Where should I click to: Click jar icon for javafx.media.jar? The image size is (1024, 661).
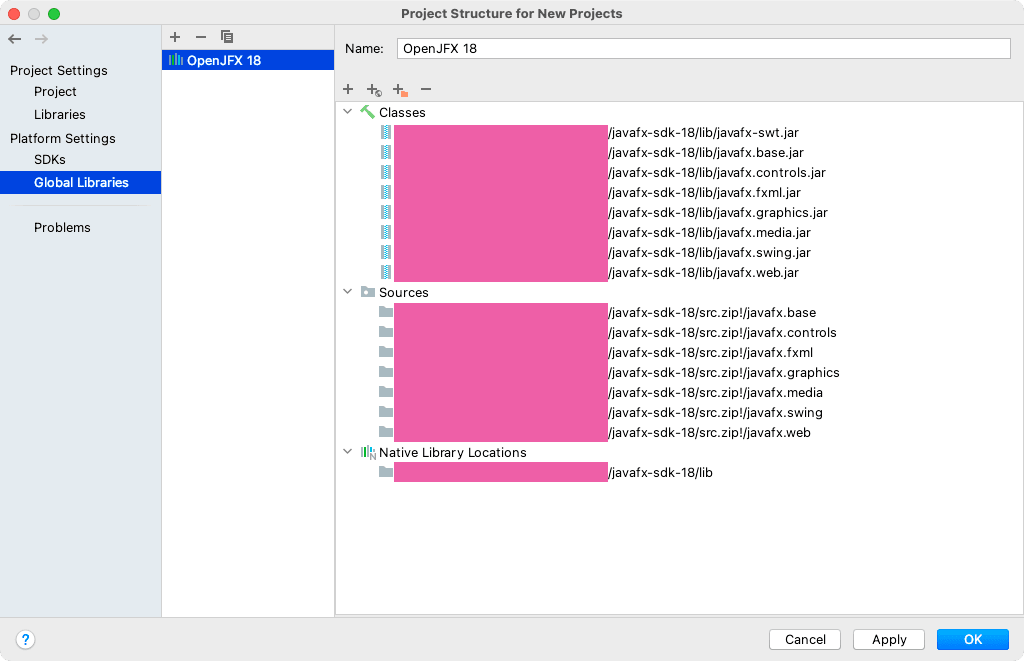pyautogui.click(x=386, y=232)
